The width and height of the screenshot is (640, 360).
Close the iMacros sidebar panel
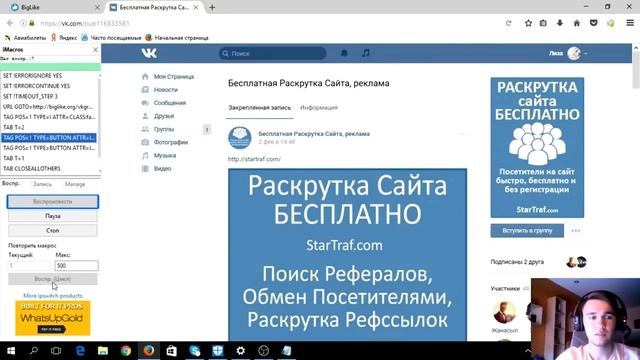(96, 49)
